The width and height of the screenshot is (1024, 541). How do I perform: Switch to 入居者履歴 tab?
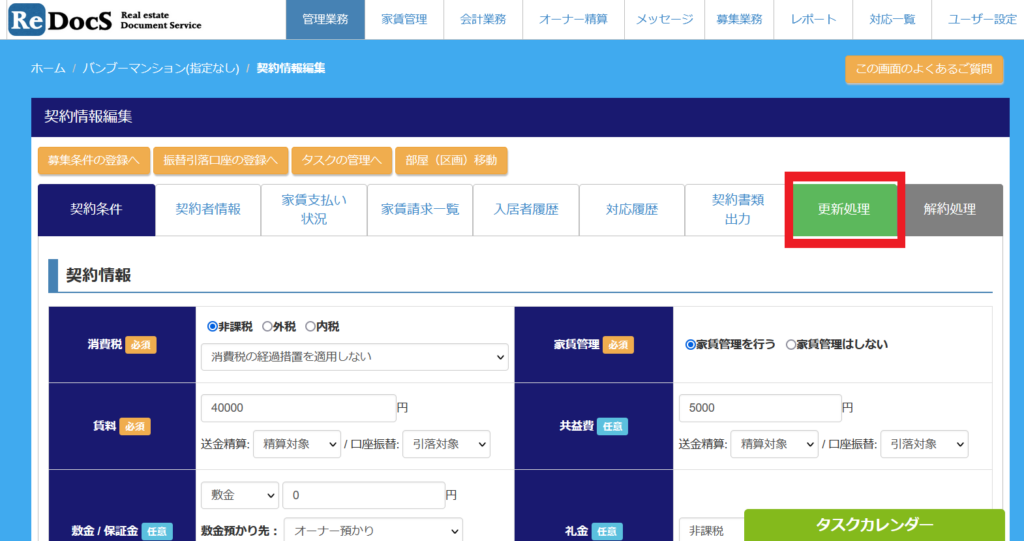coord(526,210)
